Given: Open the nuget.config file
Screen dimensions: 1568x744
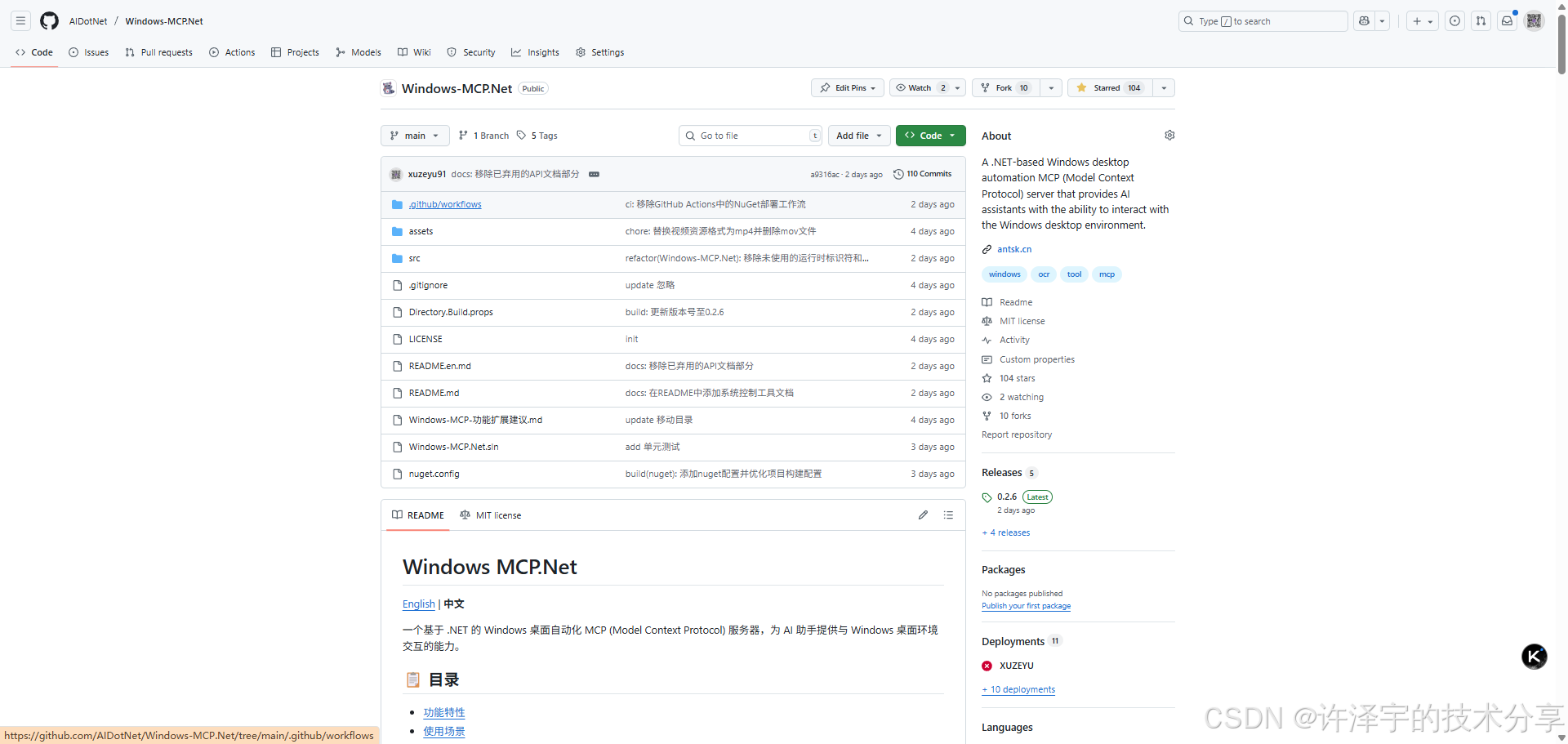Looking at the screenshot, I should pos(434,474).
